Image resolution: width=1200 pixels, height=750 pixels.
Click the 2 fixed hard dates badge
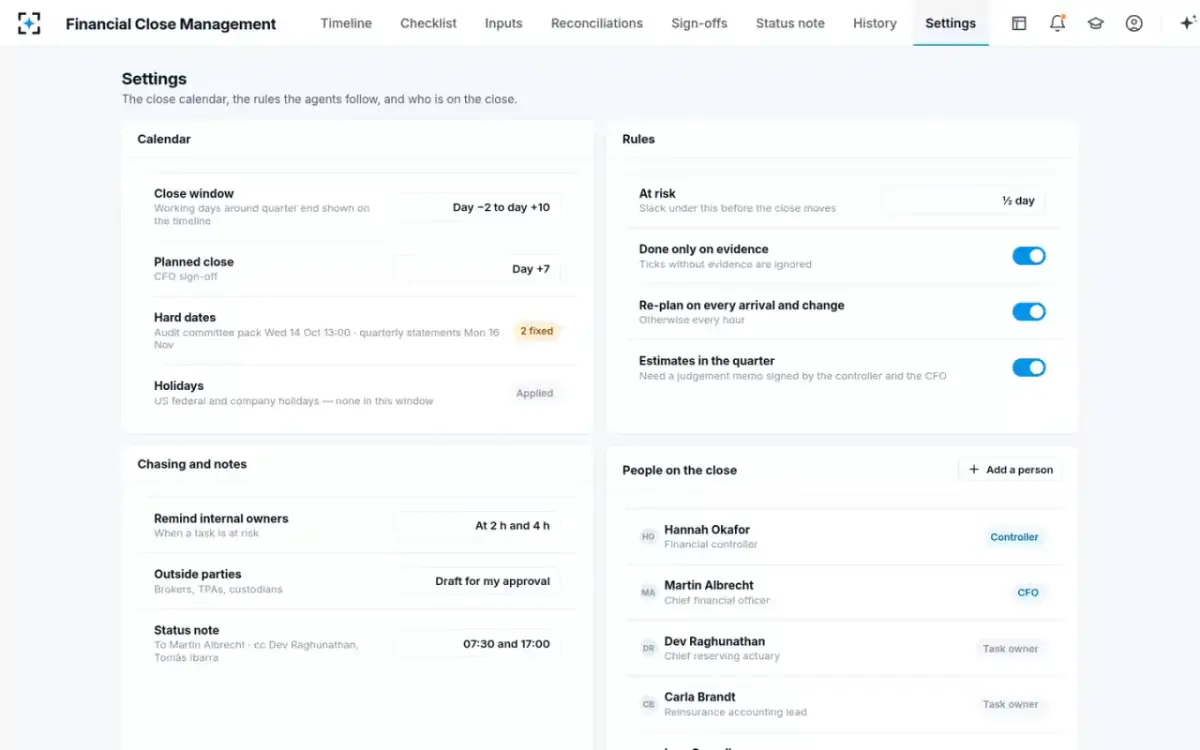point(537,331)
